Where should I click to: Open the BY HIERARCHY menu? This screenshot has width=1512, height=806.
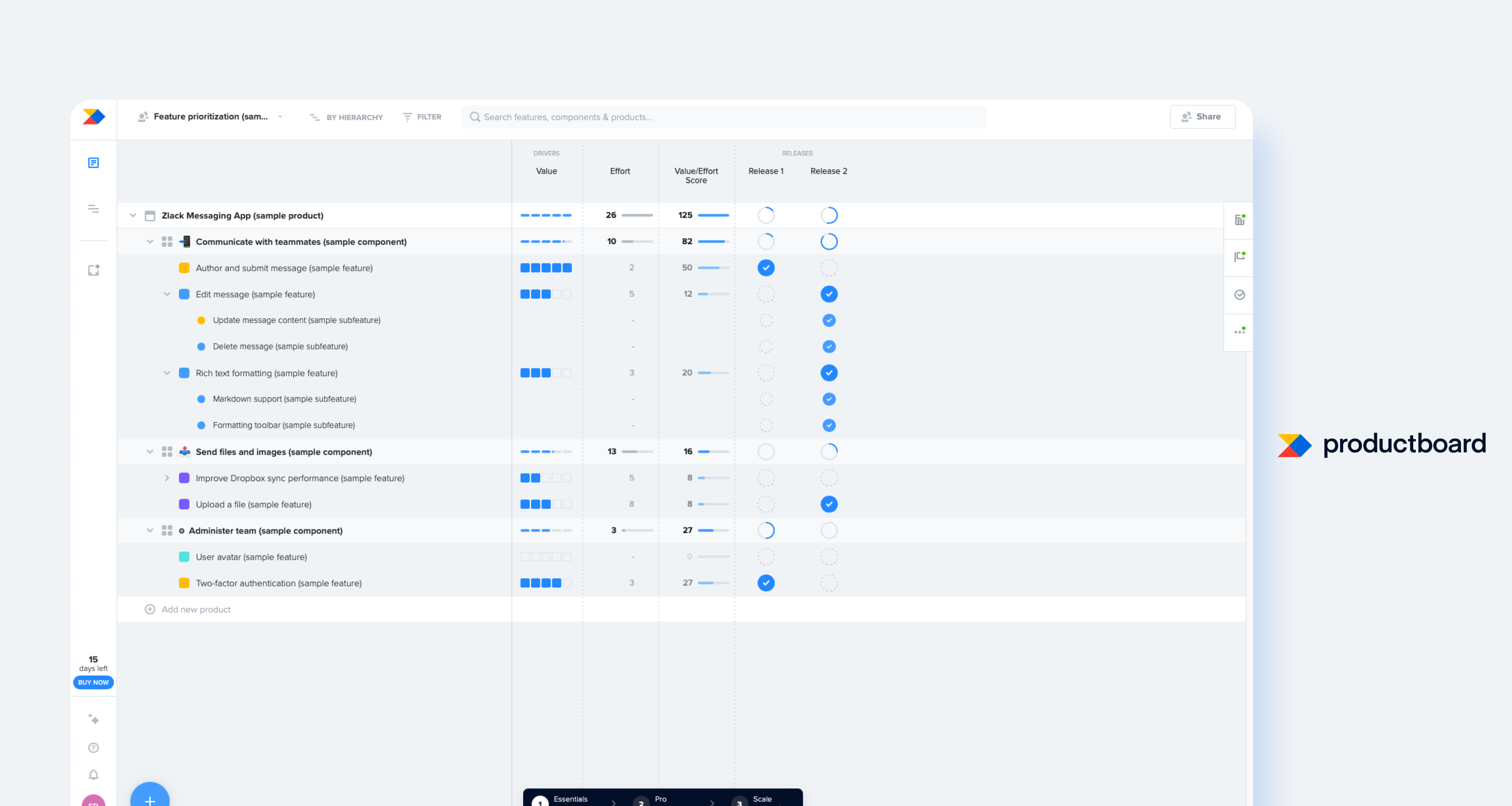click(x=346, y=117)
